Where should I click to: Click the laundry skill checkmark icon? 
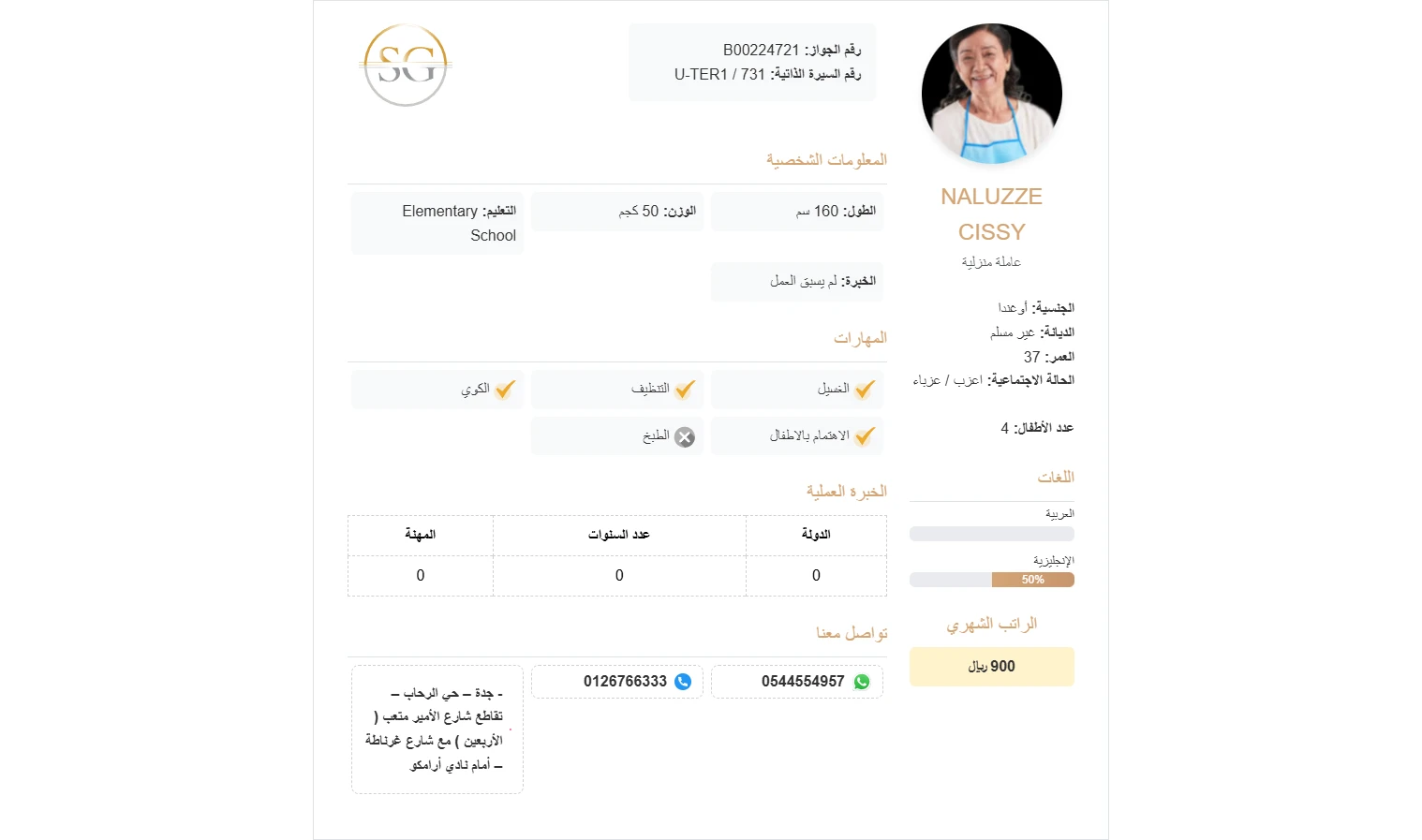coord(865,390)
